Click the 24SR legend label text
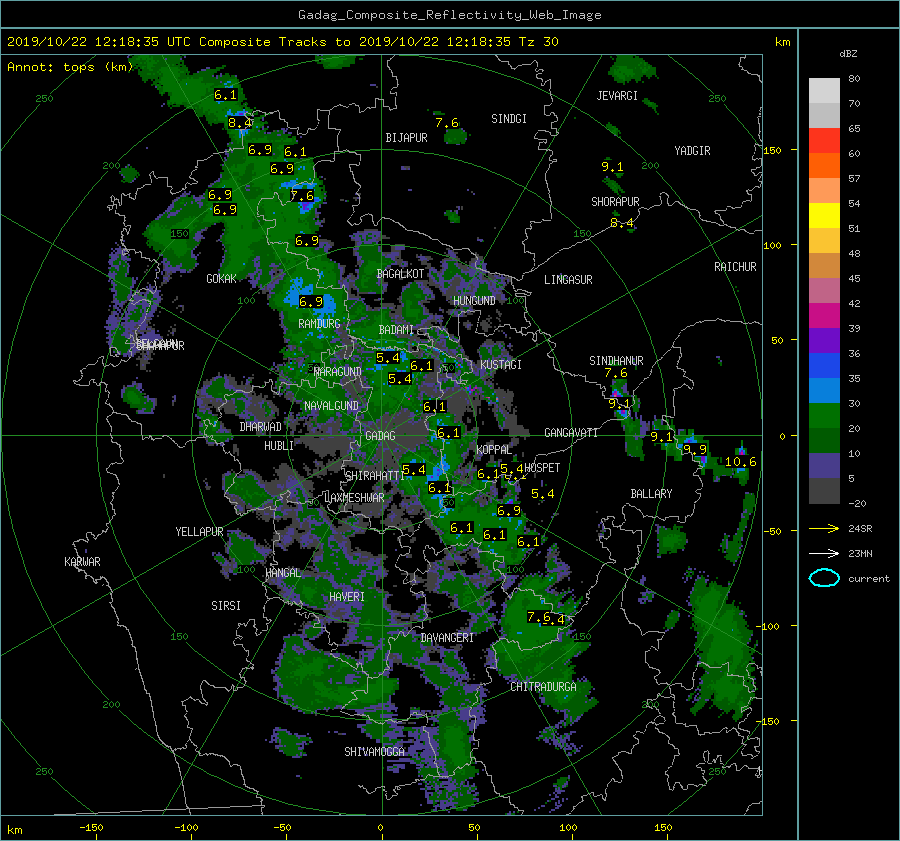 click(860, 529)
